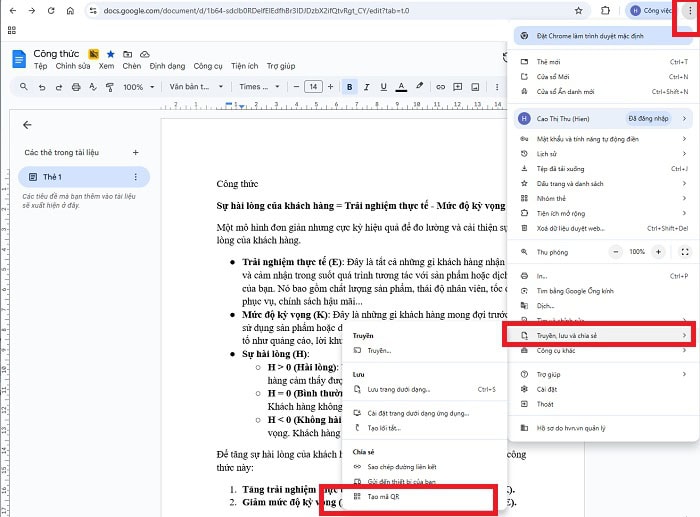This screenshot has height=517, width=700.
Task: Decrease the font size with minus
Action: pyautogui.click(x=296, y=87)
